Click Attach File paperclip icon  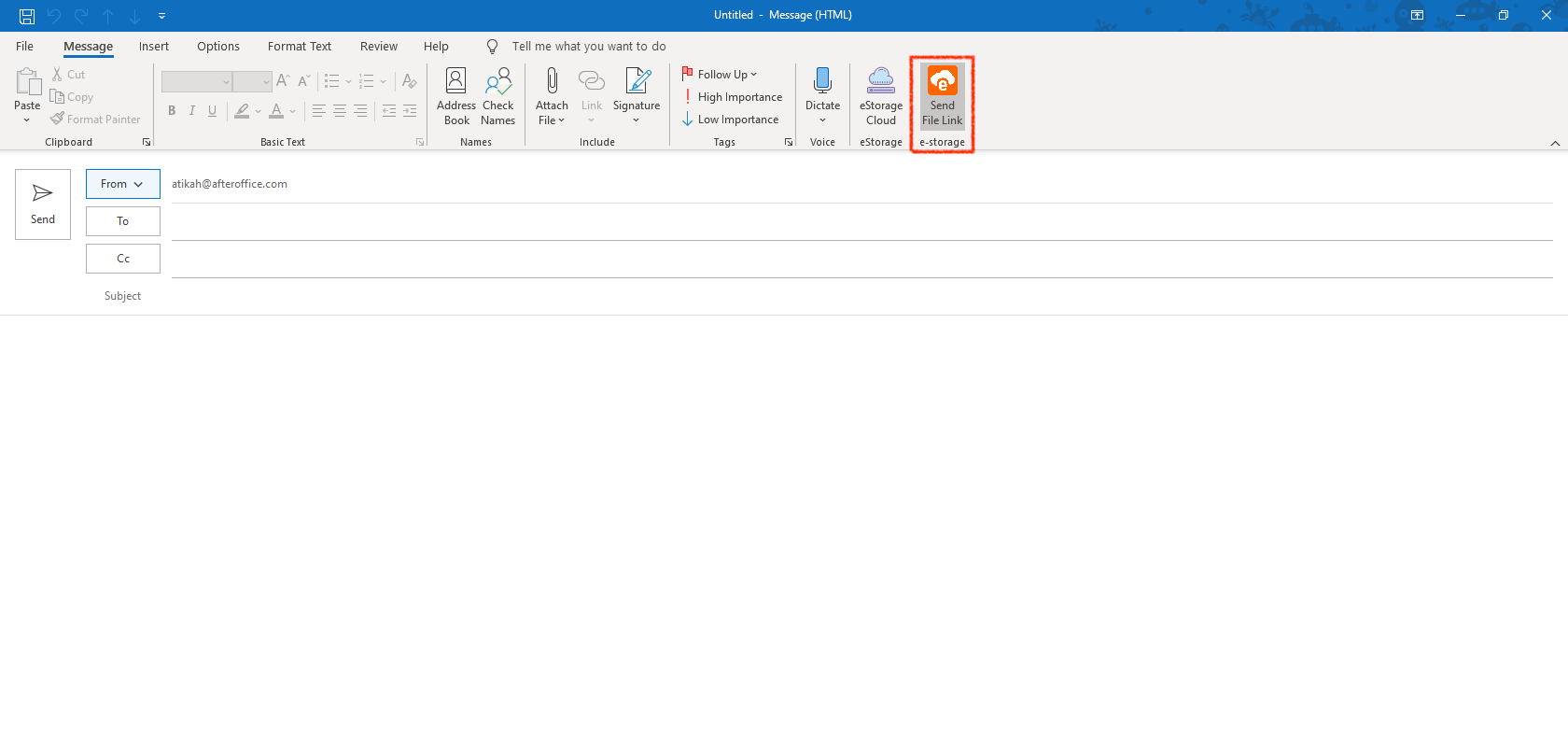(x=552, y=82)
